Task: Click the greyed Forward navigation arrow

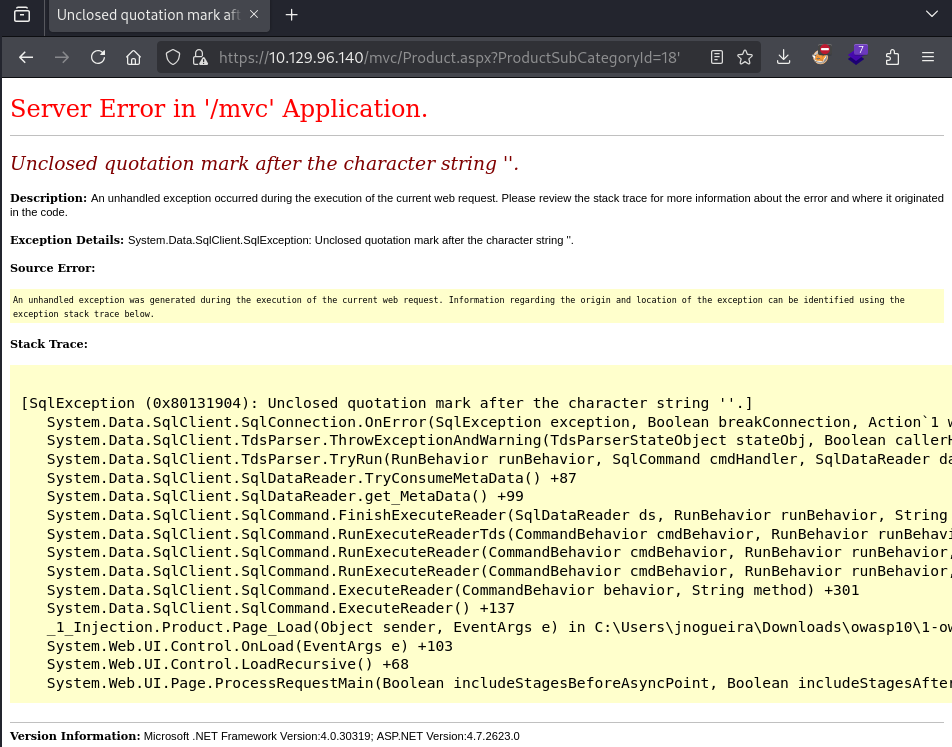Action: (61, 57)
